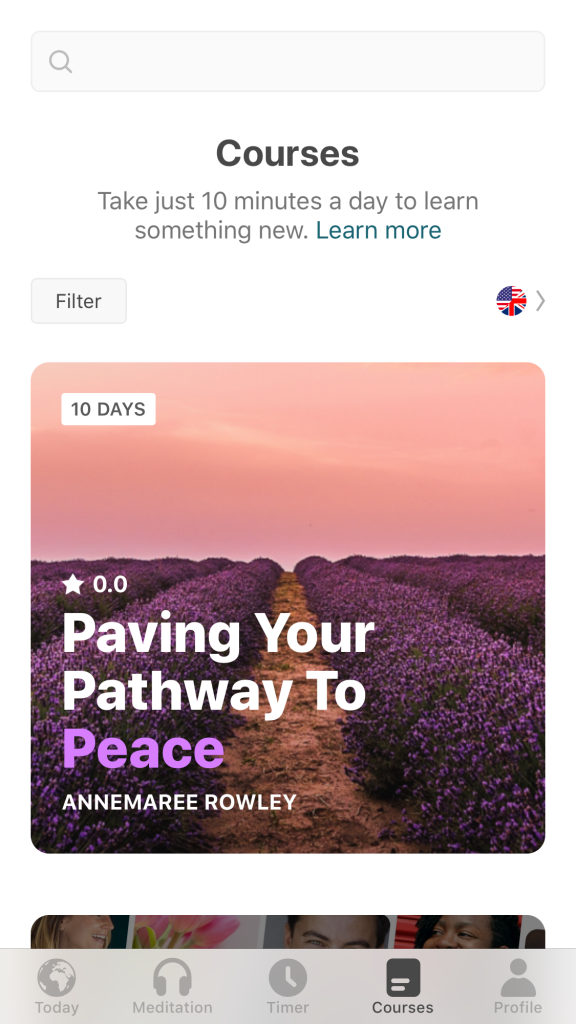Viewport: 576px width, 1024px height.
Task: Open the Today globe icon
Action: click(57, 978)
